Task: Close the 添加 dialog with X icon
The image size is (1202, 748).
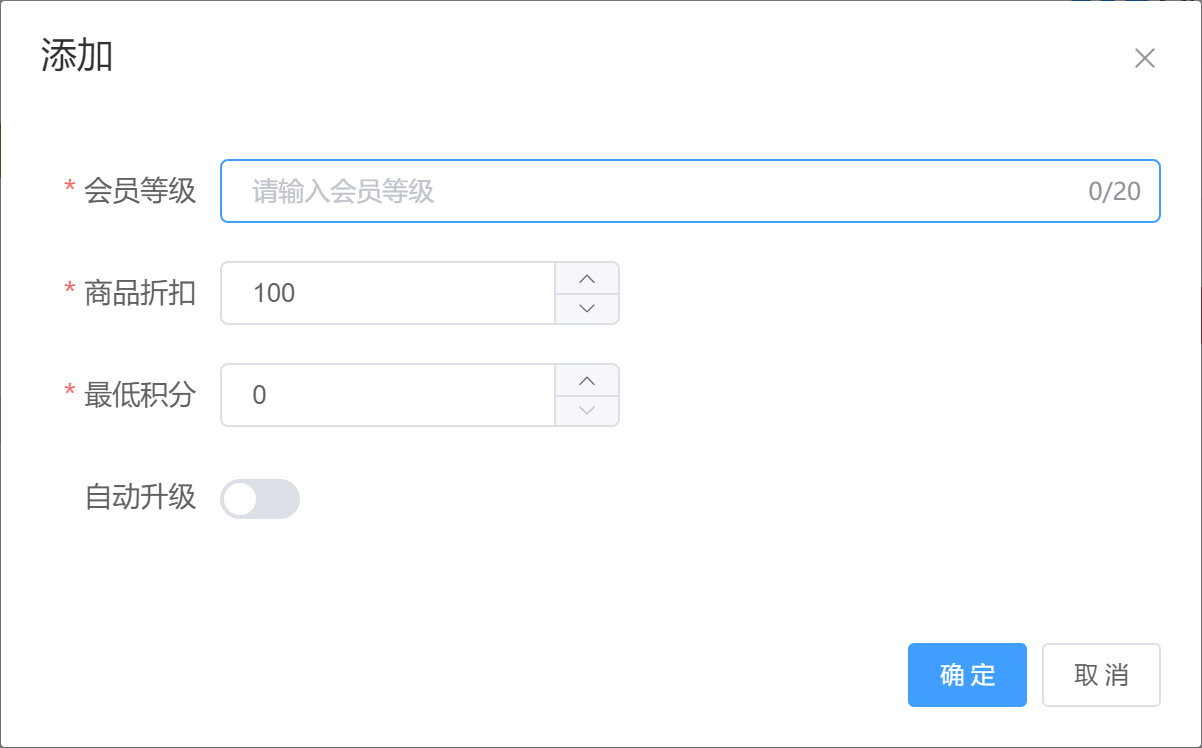Action: tap(1144, 58)
